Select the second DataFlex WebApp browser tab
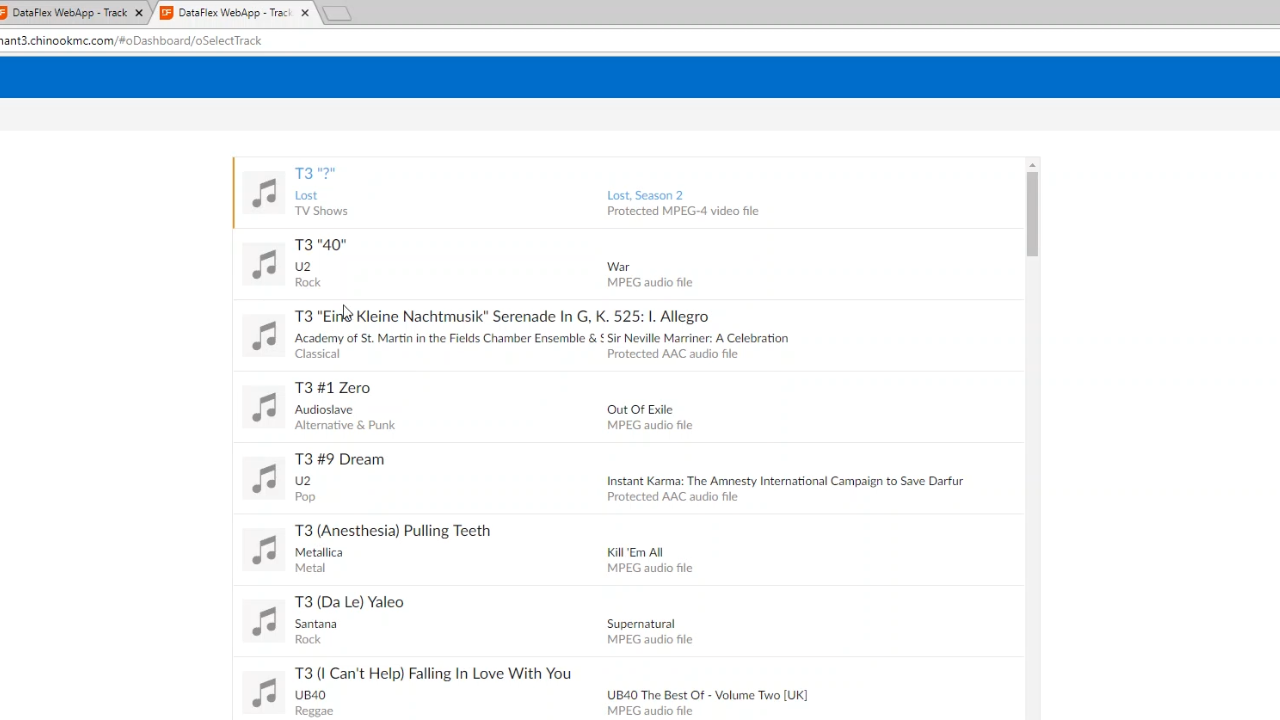Screen dimensions: 1280x720 coord(232,13)
